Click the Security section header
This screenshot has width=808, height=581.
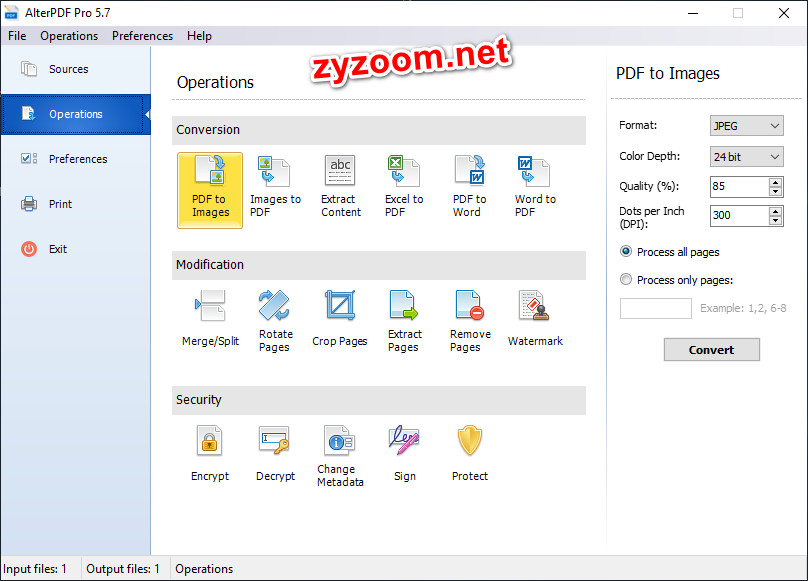click(x=379, y=400)
